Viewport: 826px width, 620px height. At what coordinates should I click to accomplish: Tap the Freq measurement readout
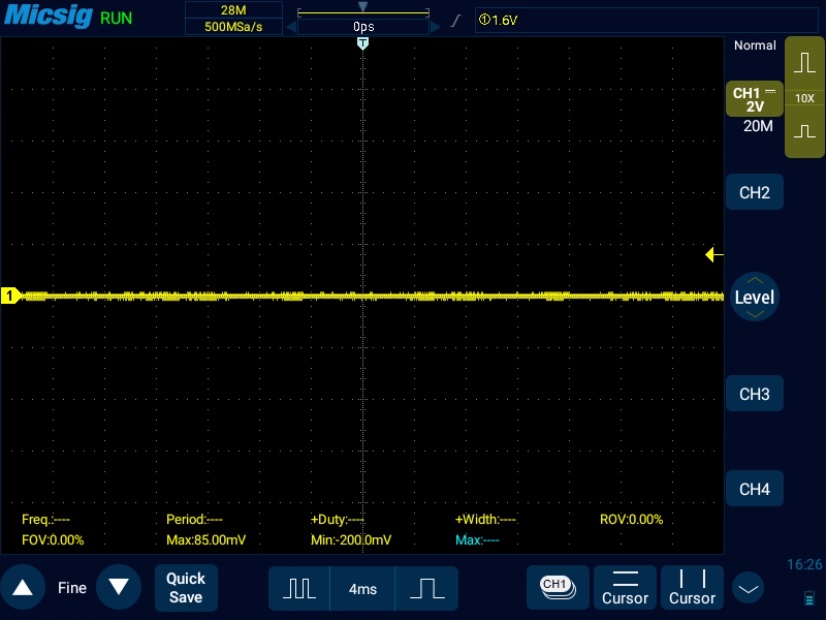click(46, 519)
